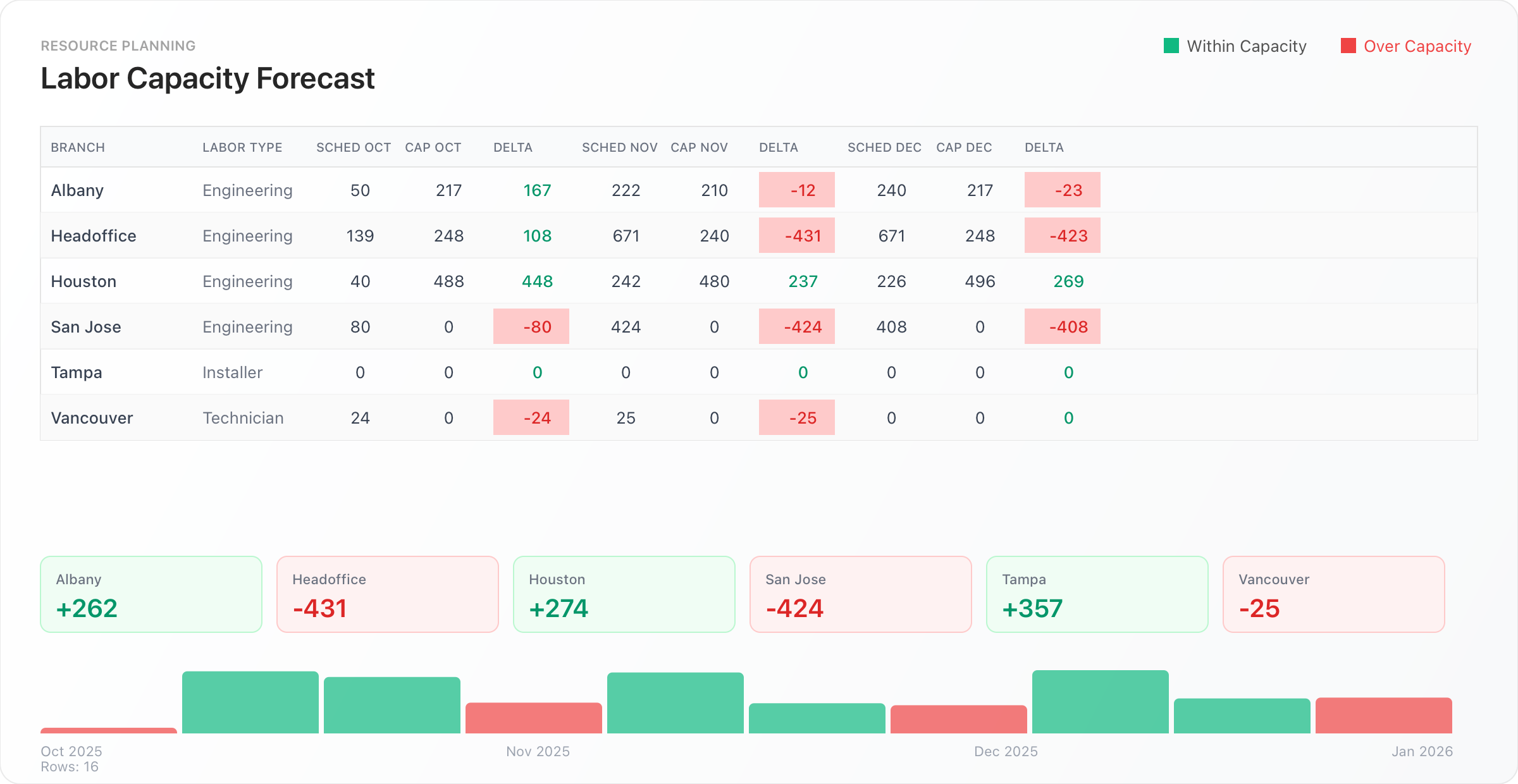The width and height of the screenshot is (1518, 784).
Task: Click the red Over Capacity legend swatch
Action: click(1348, 46)
